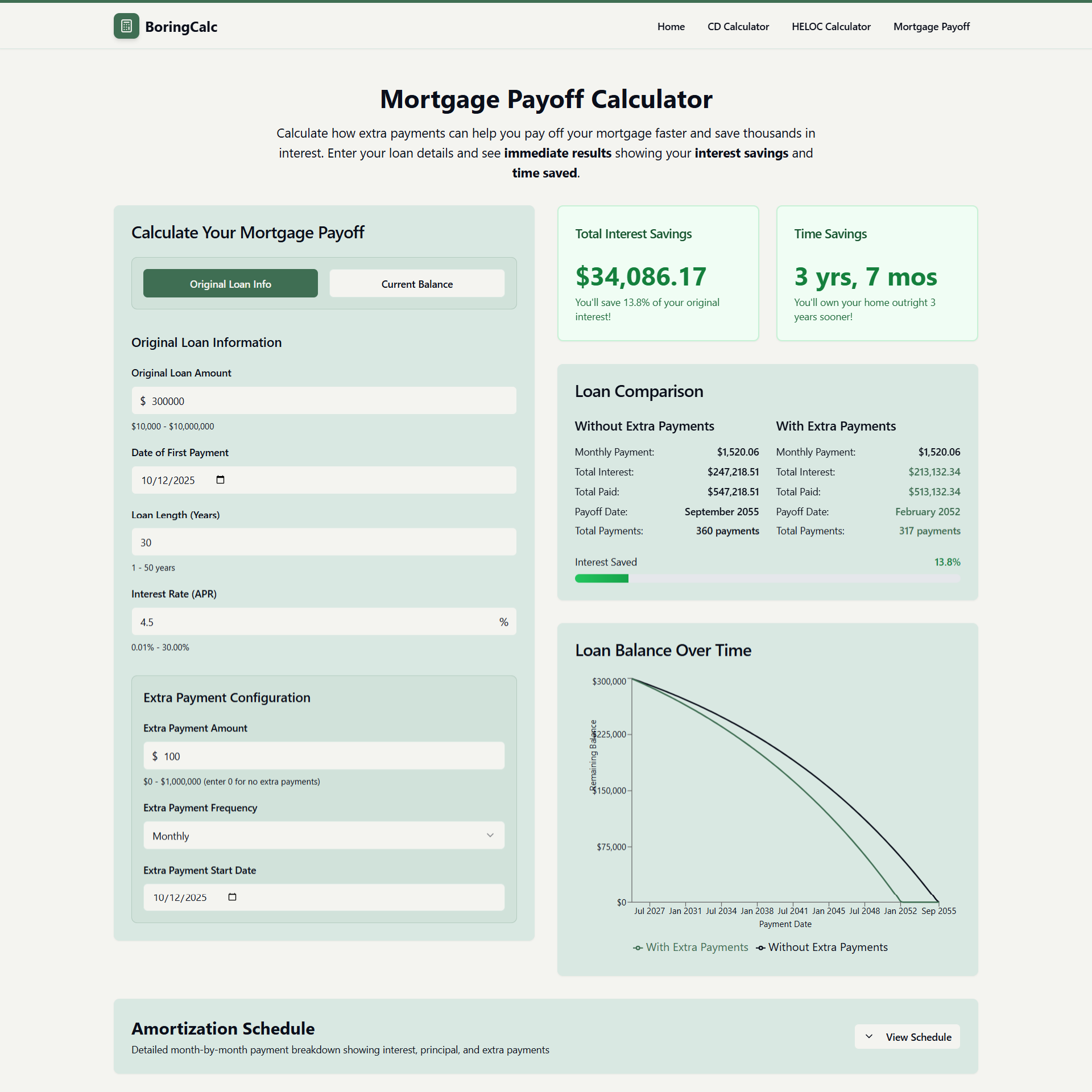This screenshot has width=1092, height=1092.
Task: Click the chevron icon beside View Schedule
Action: tap(869, 1036)
